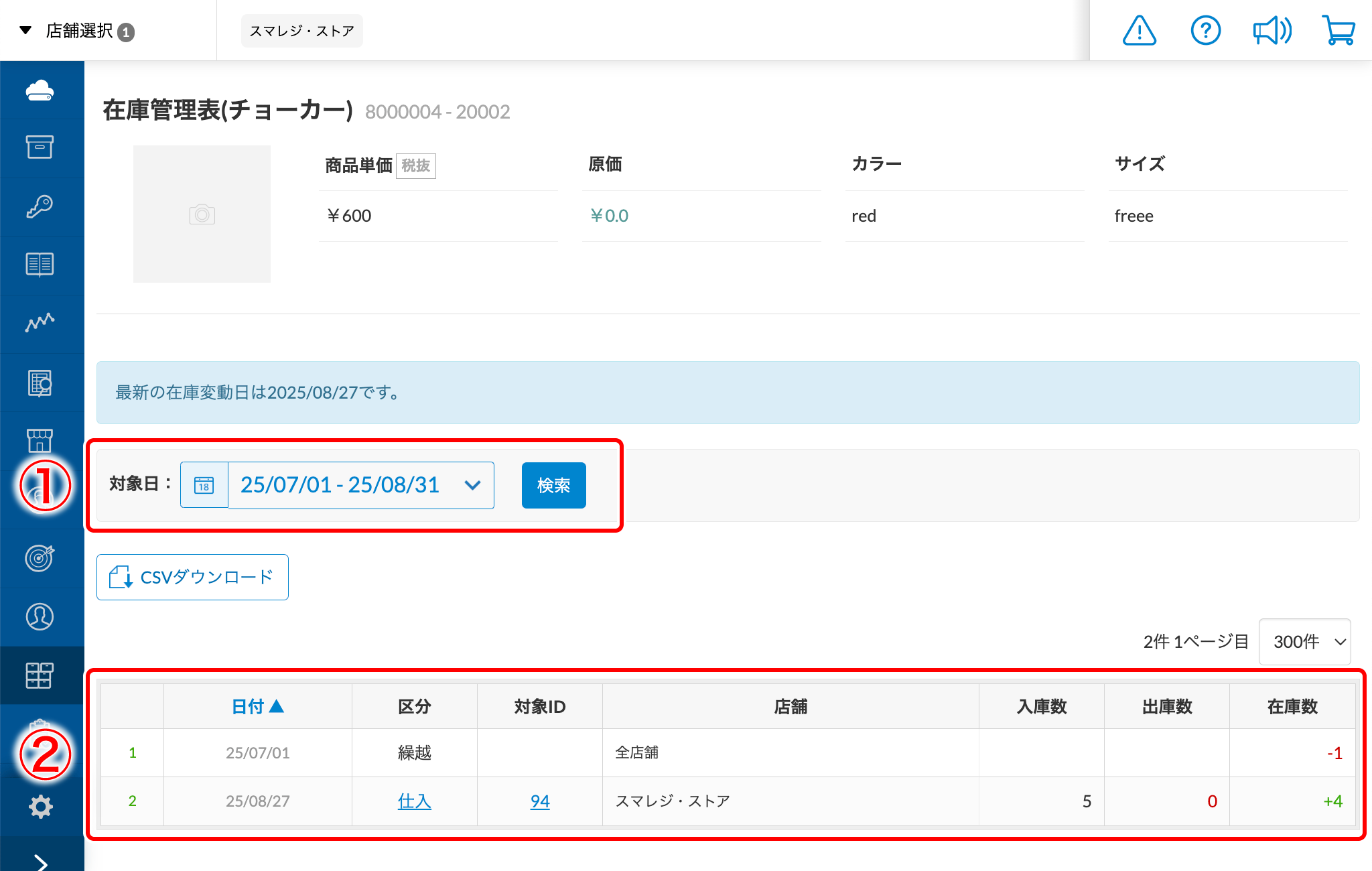Click the key icon in sidebar
This screenshot has height=871, width=1372.
40,206
